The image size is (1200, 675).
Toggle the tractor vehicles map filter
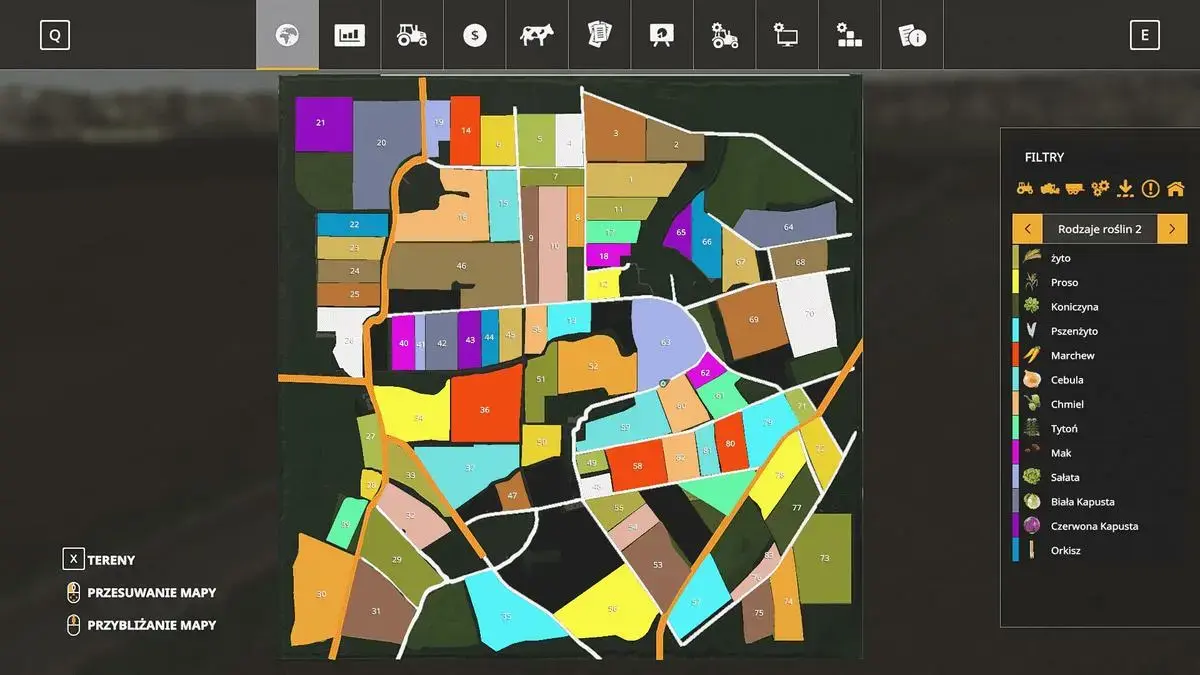tap(1025, 188)
